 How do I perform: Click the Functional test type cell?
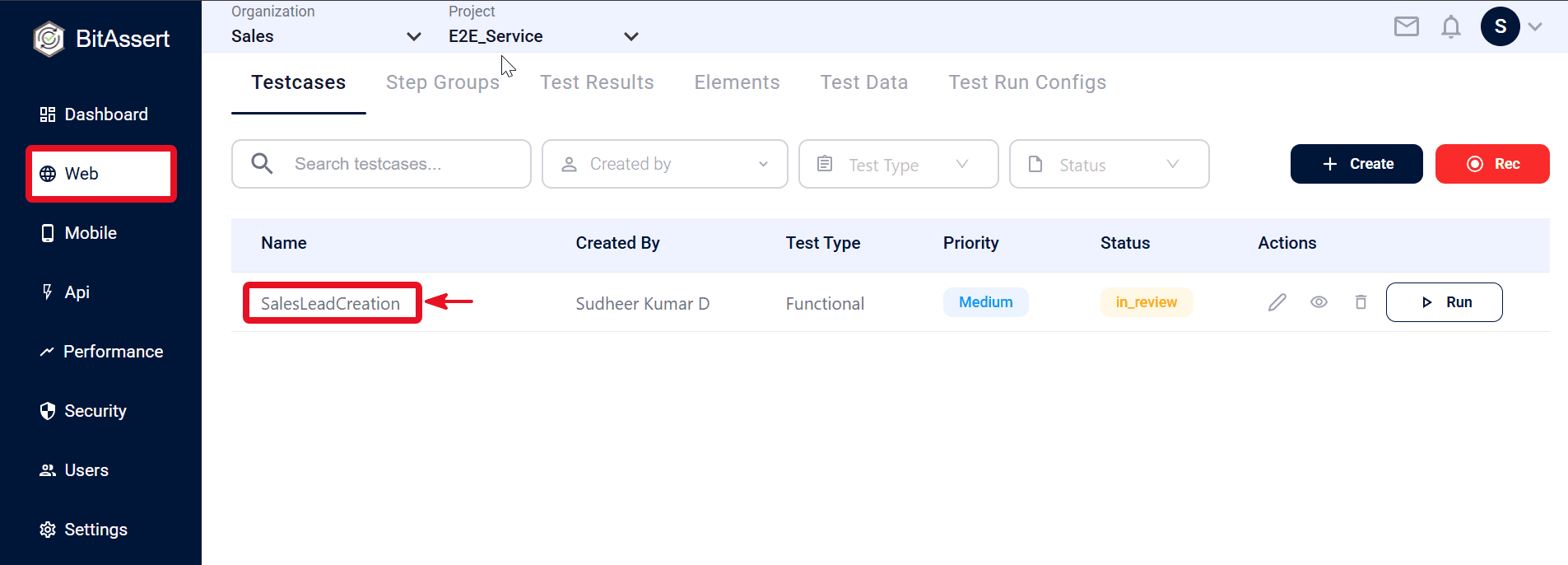pos(825,303)
